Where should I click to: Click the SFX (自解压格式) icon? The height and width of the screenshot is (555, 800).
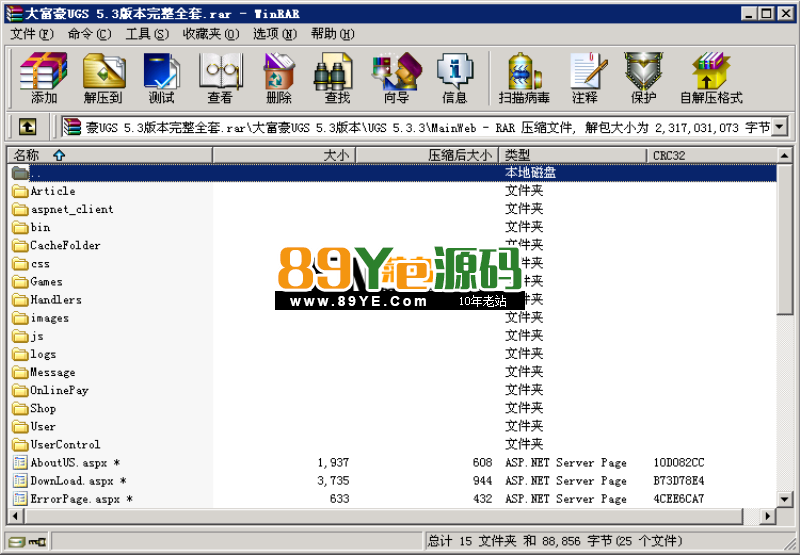(x=711, y=78)
